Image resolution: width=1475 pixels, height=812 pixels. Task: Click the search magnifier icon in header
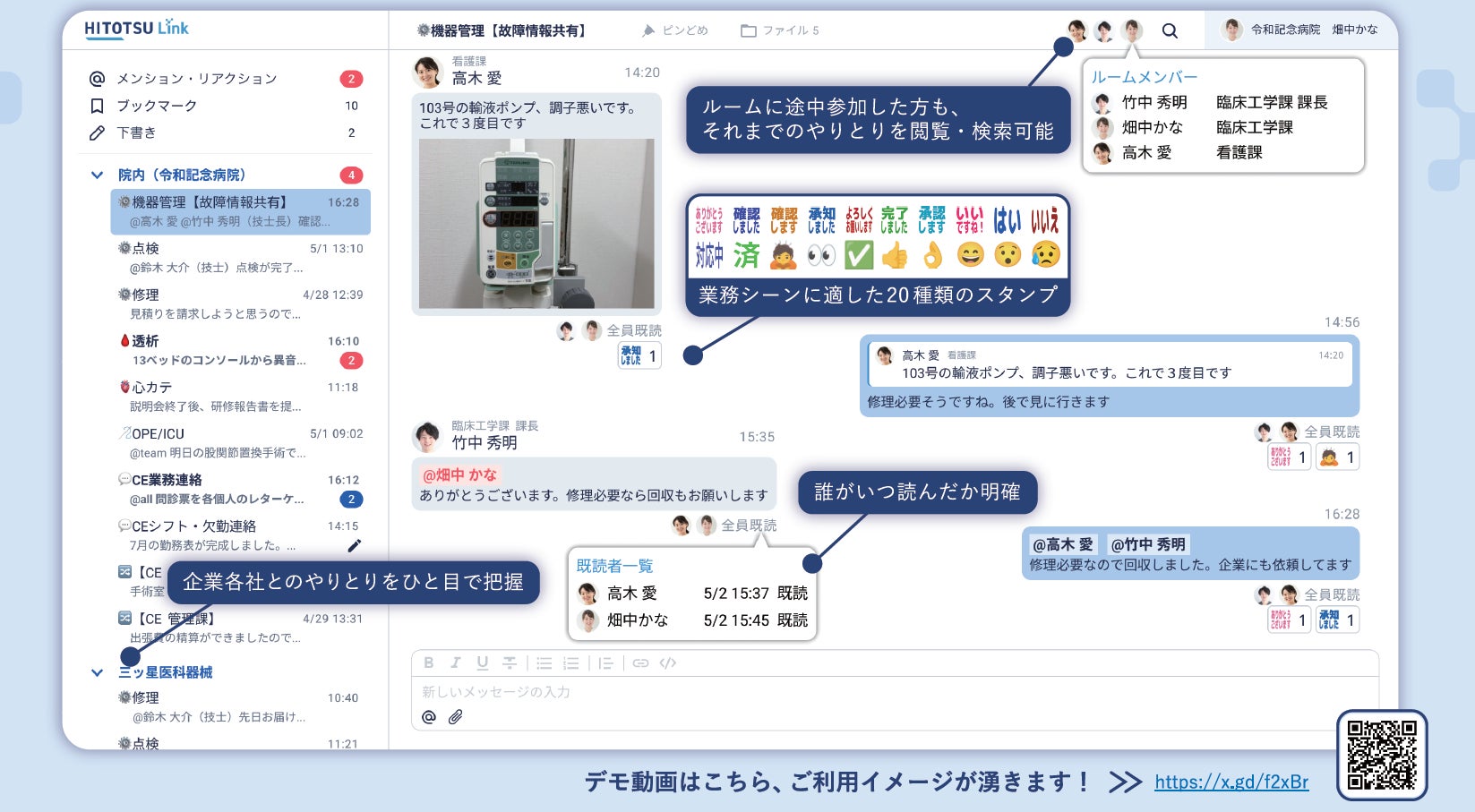point(1170,30)
